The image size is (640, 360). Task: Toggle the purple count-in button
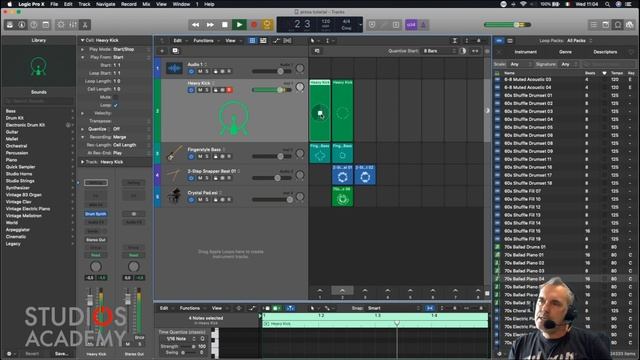click(411, 25)
